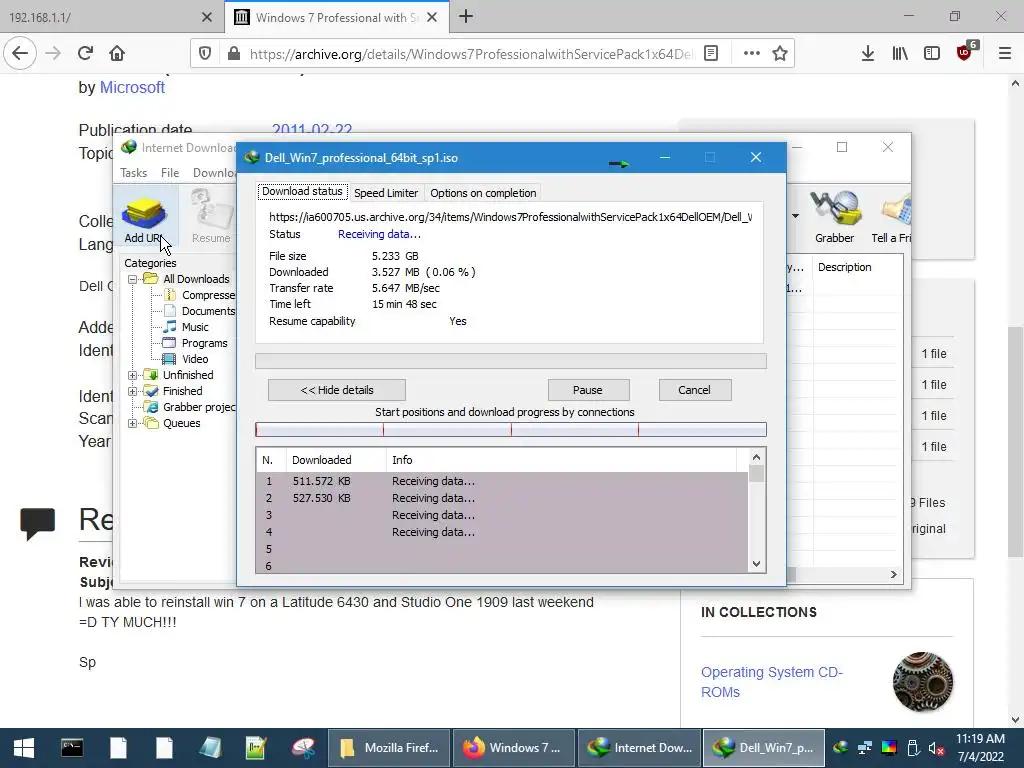Image resolution: width=1024 pixels, height=768 pixels.
Task: Open the Microsoft author link
Action: click(132, 88)
